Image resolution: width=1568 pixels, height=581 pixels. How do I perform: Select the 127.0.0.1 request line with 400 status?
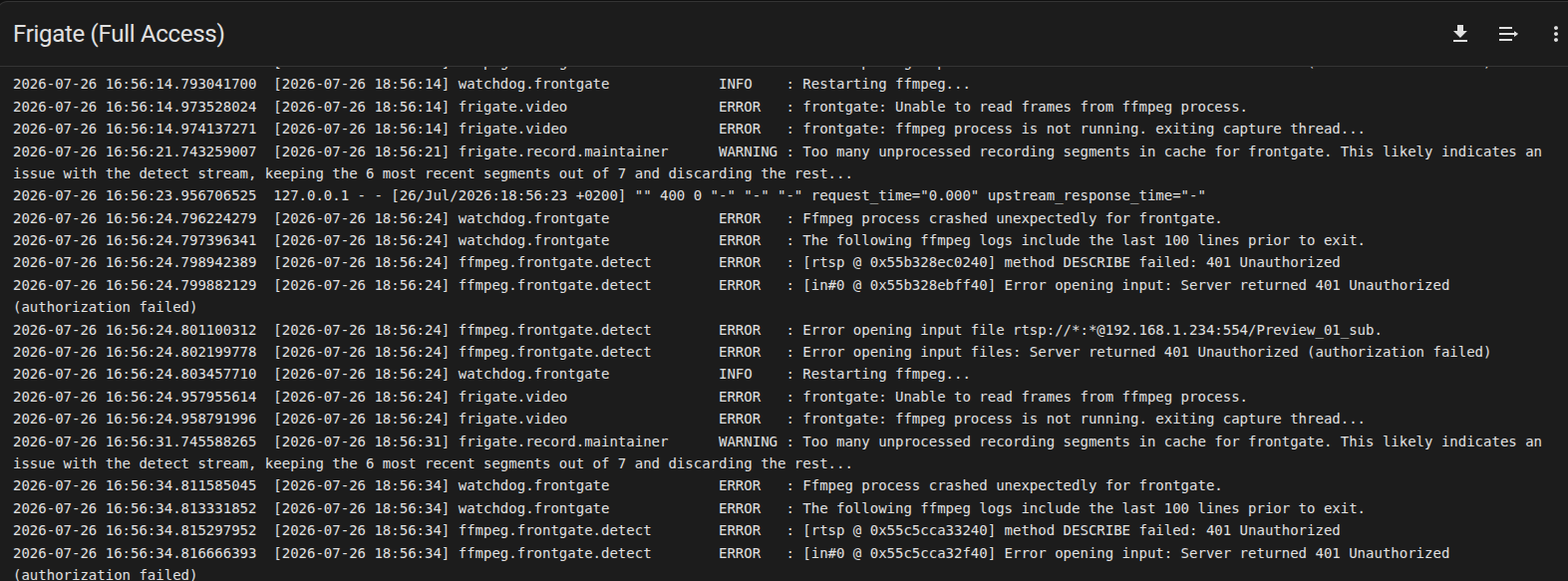pyautogui.click(x=609, y=195)
